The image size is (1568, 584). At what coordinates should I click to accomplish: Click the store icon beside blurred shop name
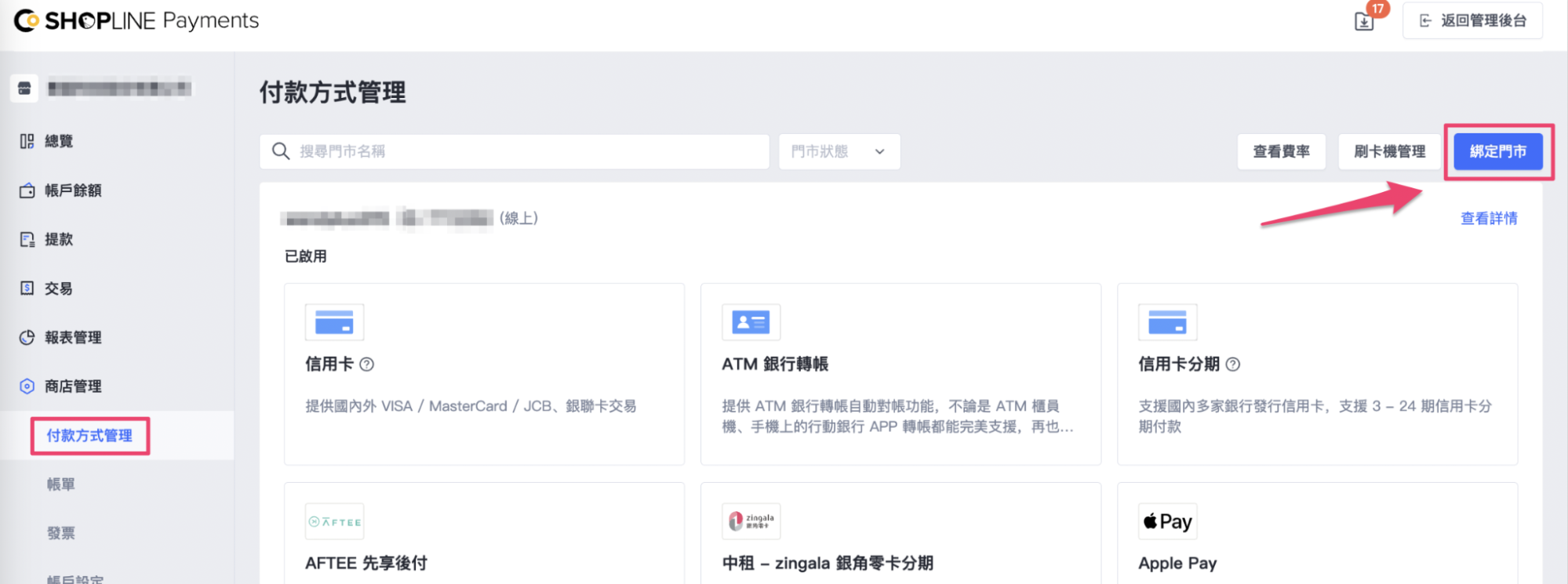point(24,88)
